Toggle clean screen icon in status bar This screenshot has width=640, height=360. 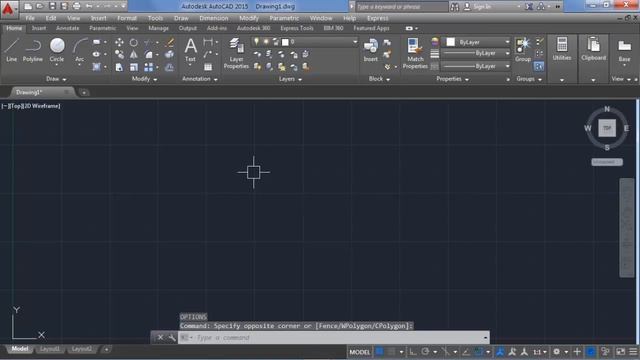pos(620,351)
